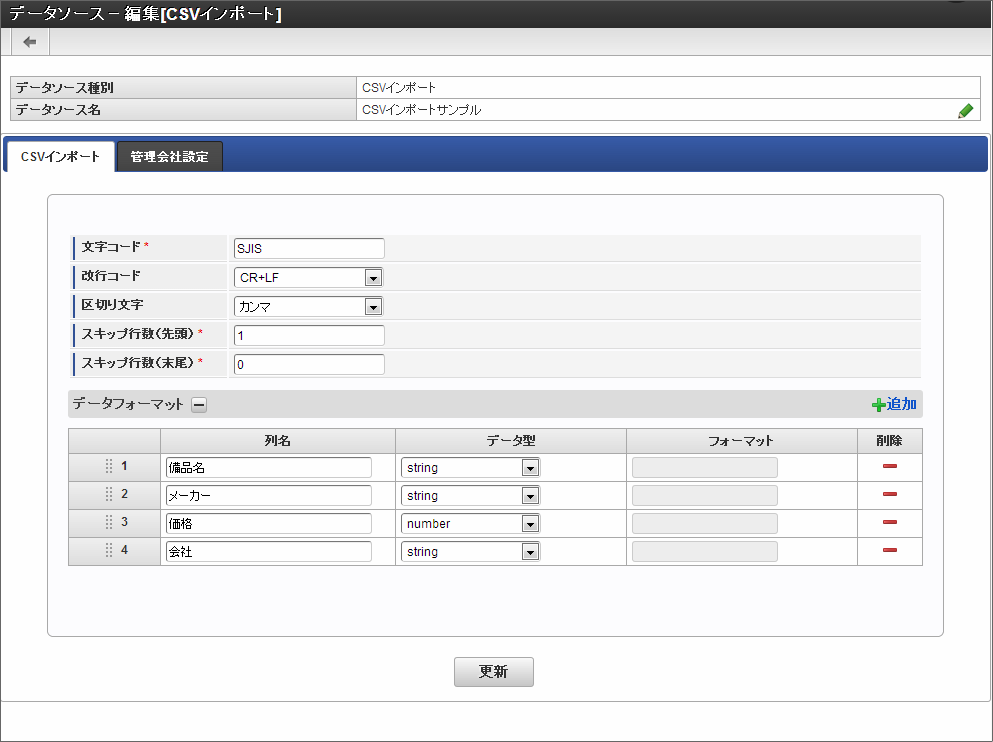Viewport: 993px width, 742px height.
Task: Click the 列名 column header
Action: [278, 441]
